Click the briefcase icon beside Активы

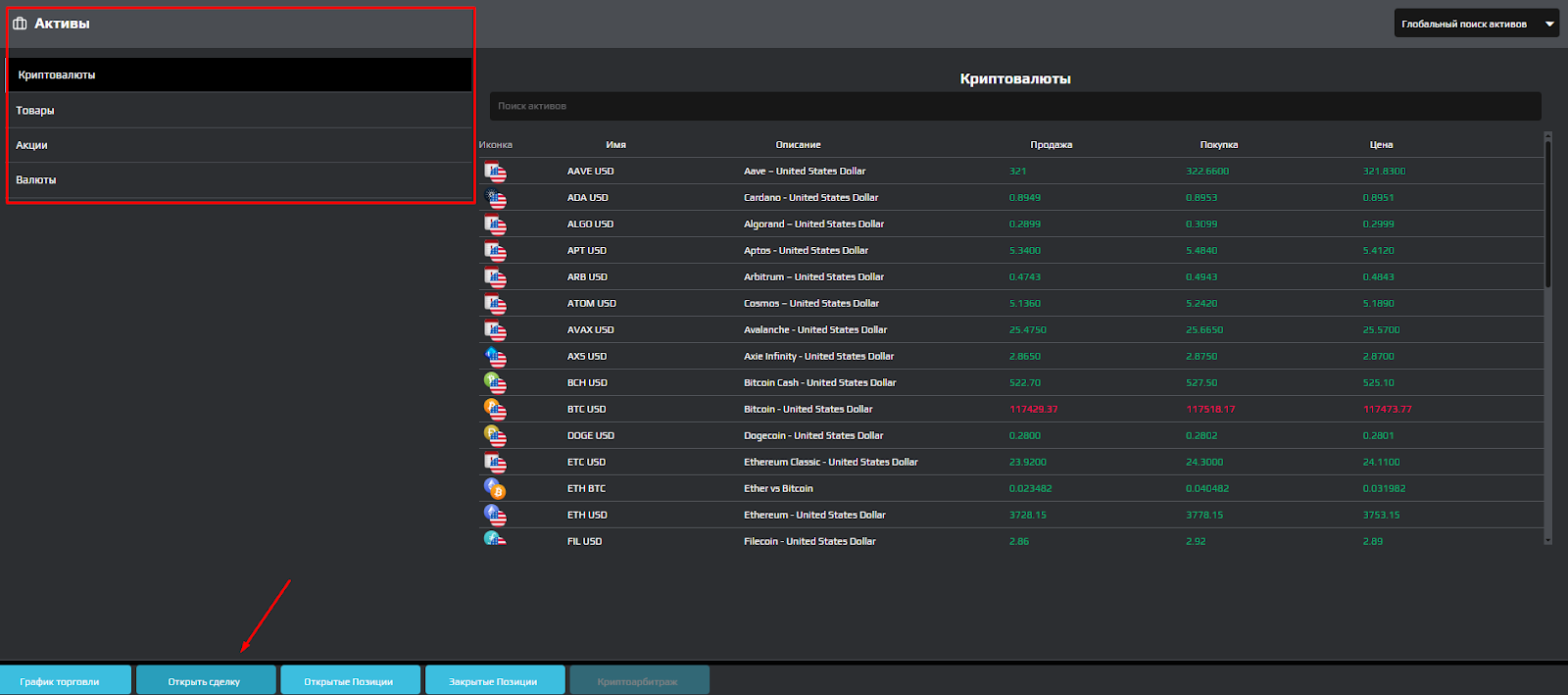[x=20, y=24]
